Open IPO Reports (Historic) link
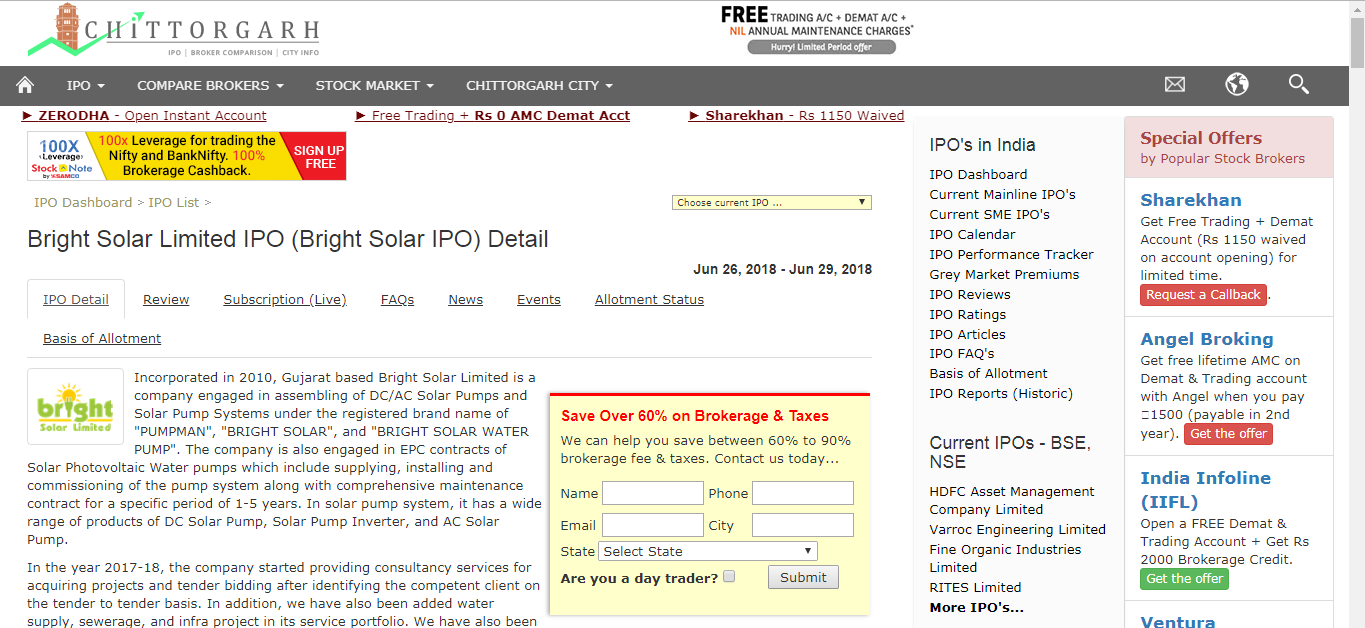Screen dimensions: 1365x628 click(x=1001, y=394)
